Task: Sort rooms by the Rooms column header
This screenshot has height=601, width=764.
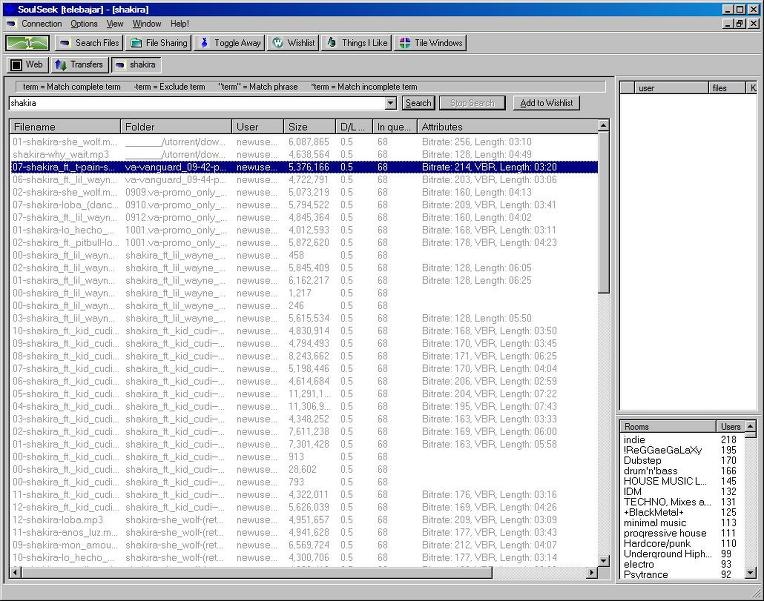Action: 668,427
